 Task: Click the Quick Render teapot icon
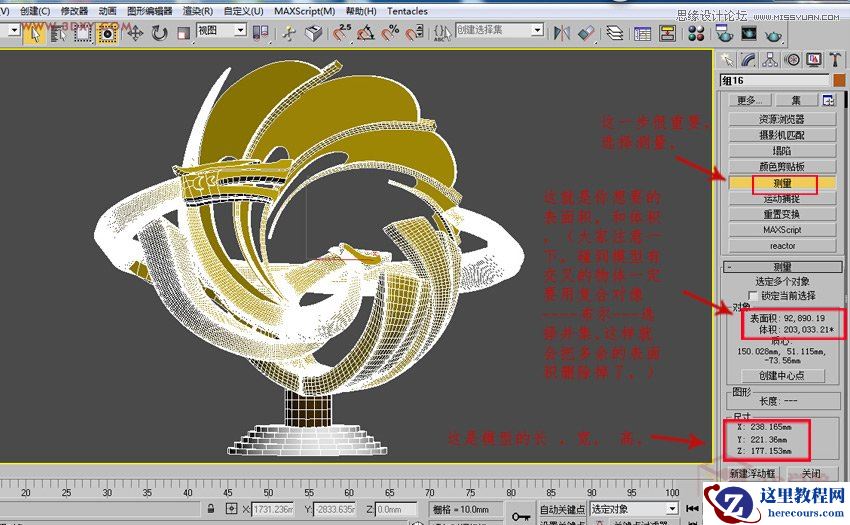(x=773, y=35)
